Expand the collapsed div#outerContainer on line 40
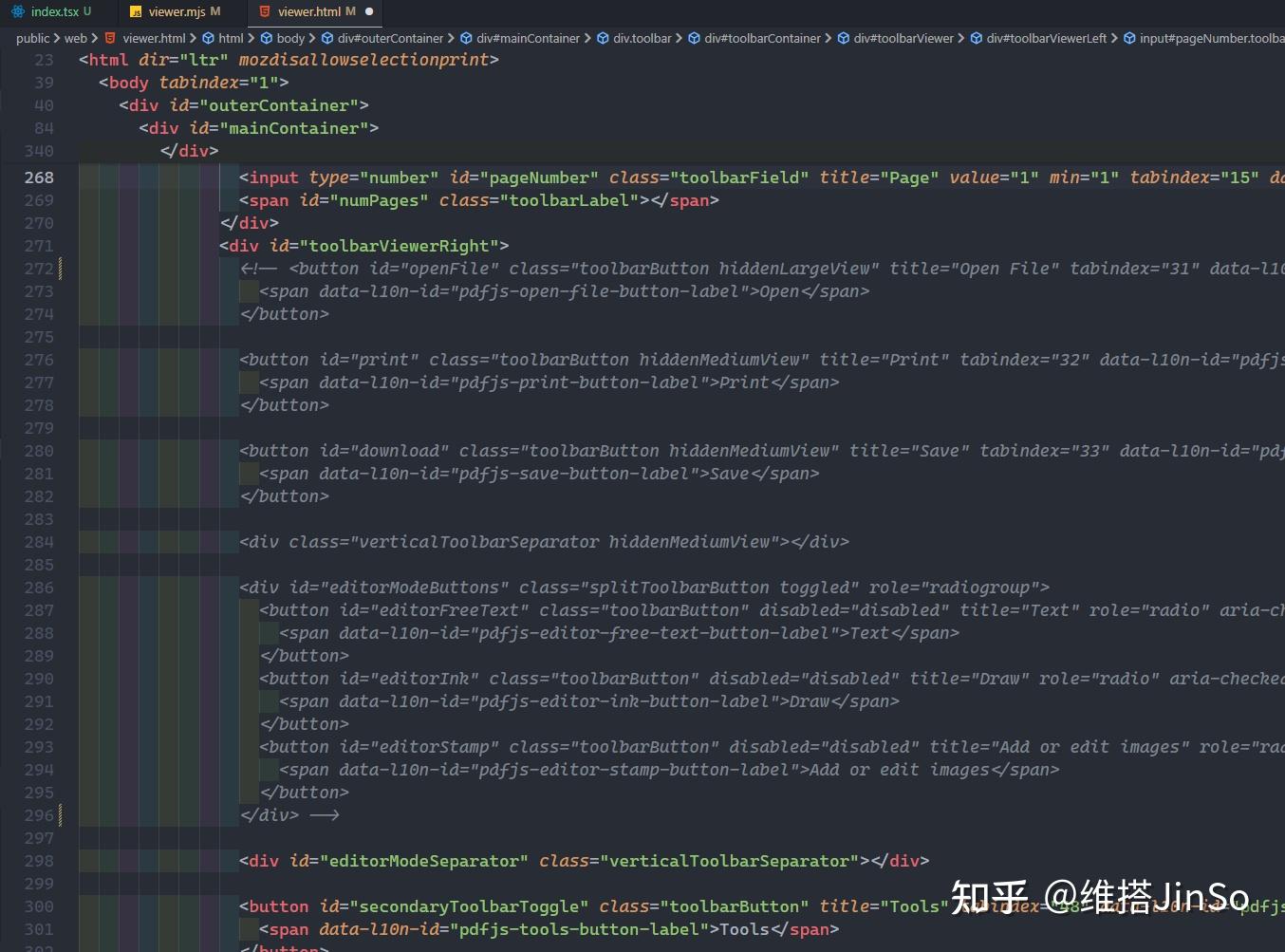 point(65,105)
